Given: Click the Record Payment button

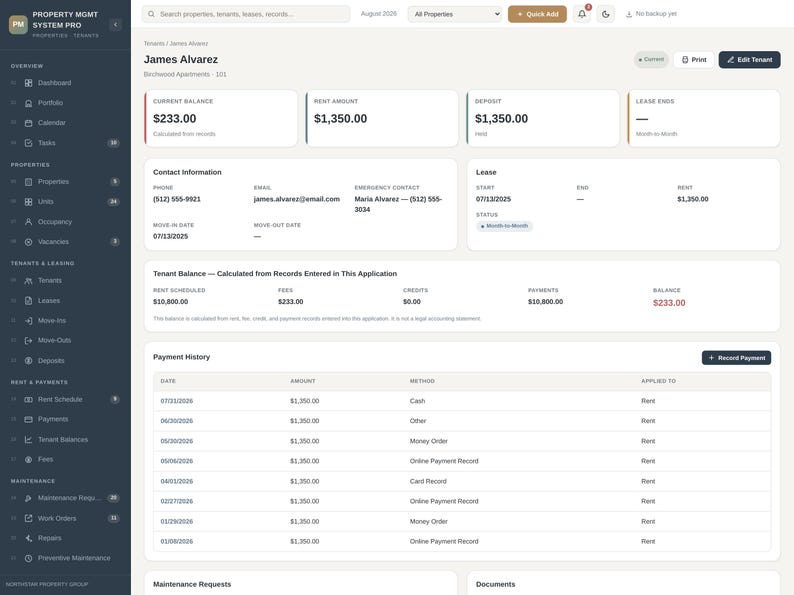Looking at the screenshot, I should pyautogui.click(x=736, y=358).
